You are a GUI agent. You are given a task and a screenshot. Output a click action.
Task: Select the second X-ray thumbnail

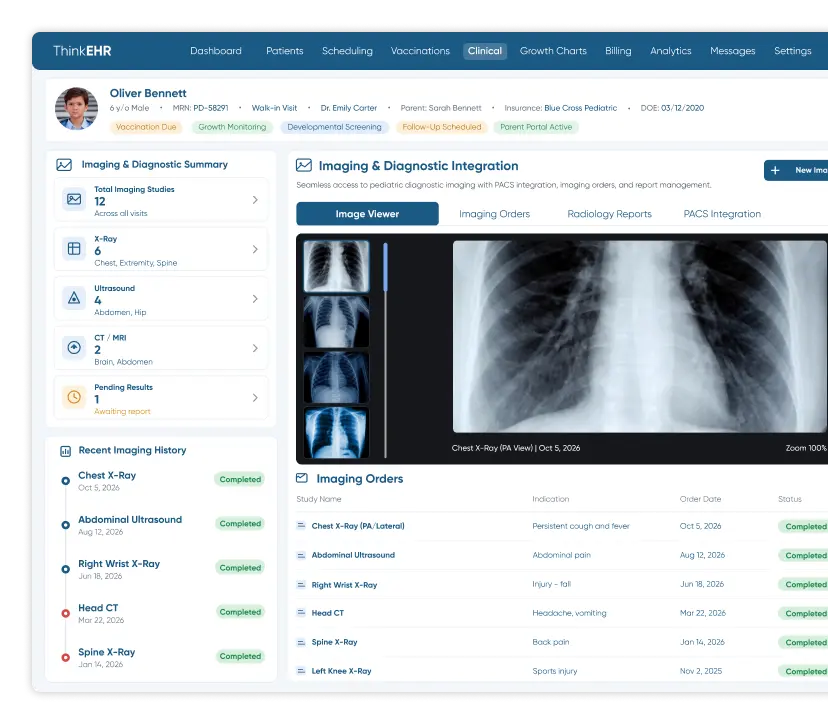pyautogui.click(x=336, y=322)
